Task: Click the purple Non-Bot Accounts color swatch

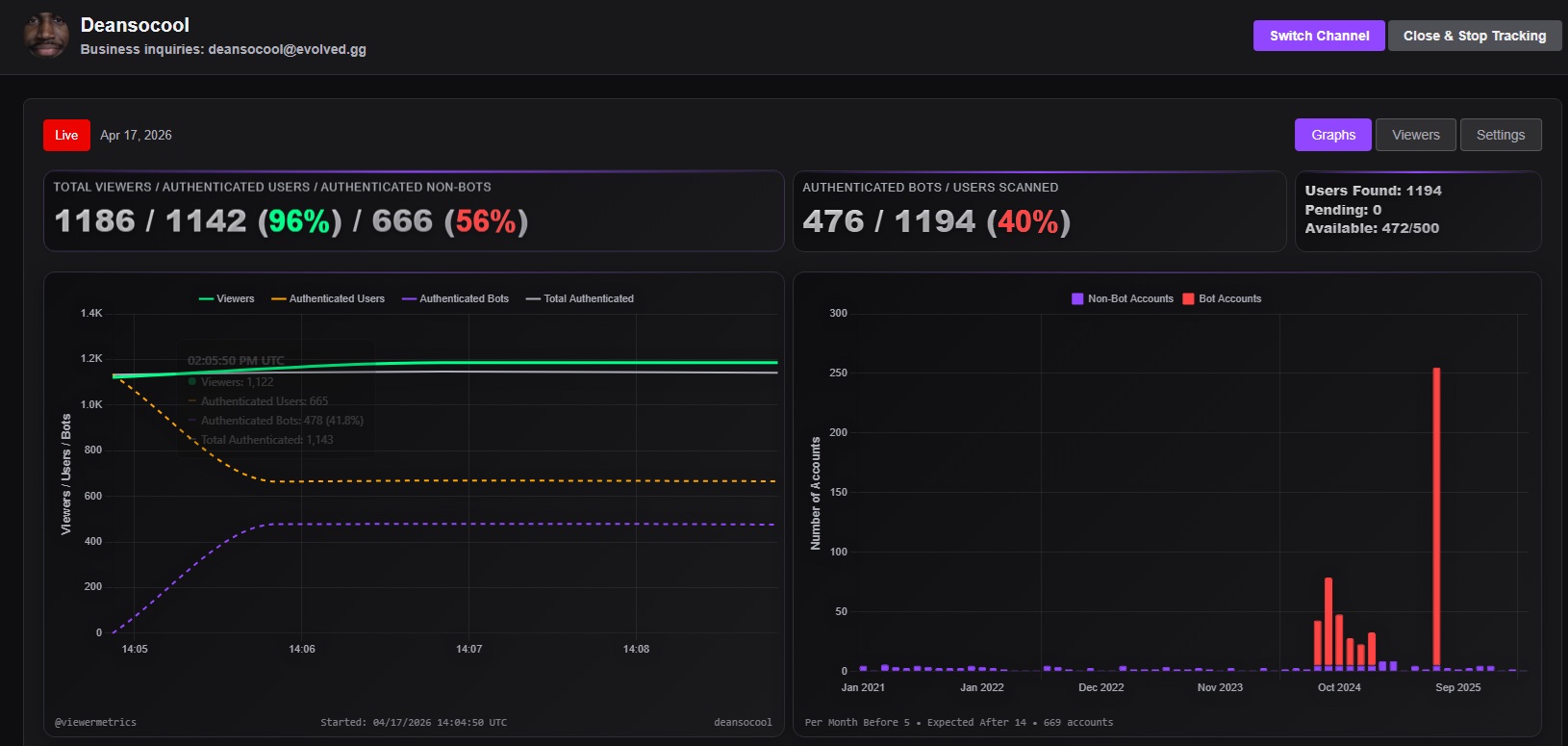Action: point(1077,298)
